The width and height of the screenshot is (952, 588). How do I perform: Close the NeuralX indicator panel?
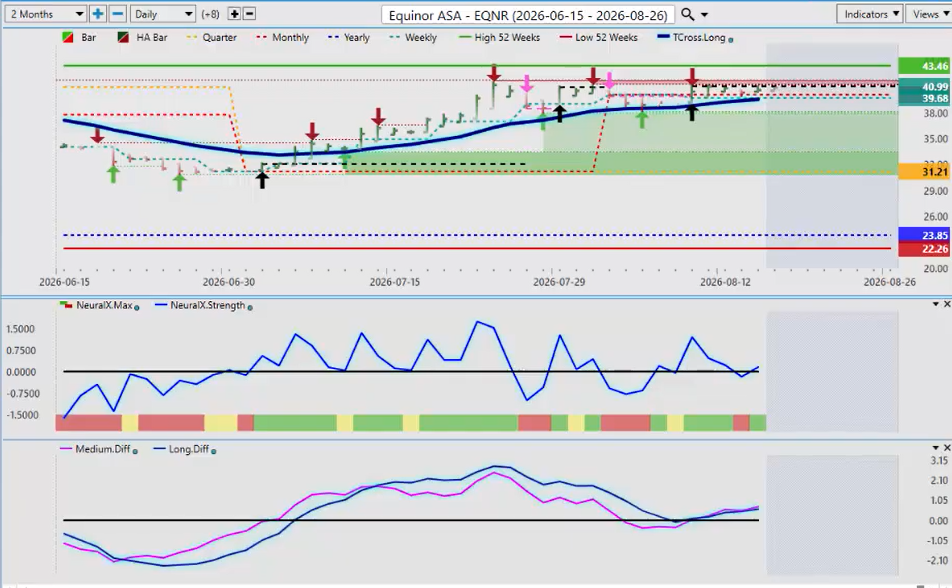[x=947, y=304]
